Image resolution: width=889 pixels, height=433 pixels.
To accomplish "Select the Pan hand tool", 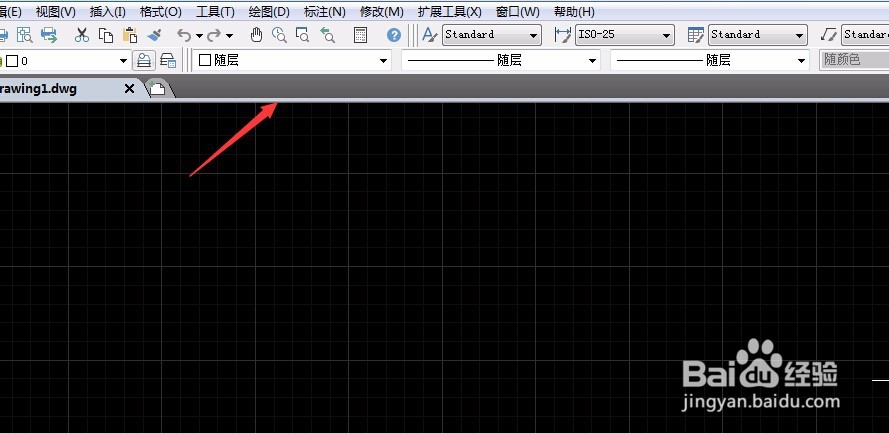I will pos(256,35).
